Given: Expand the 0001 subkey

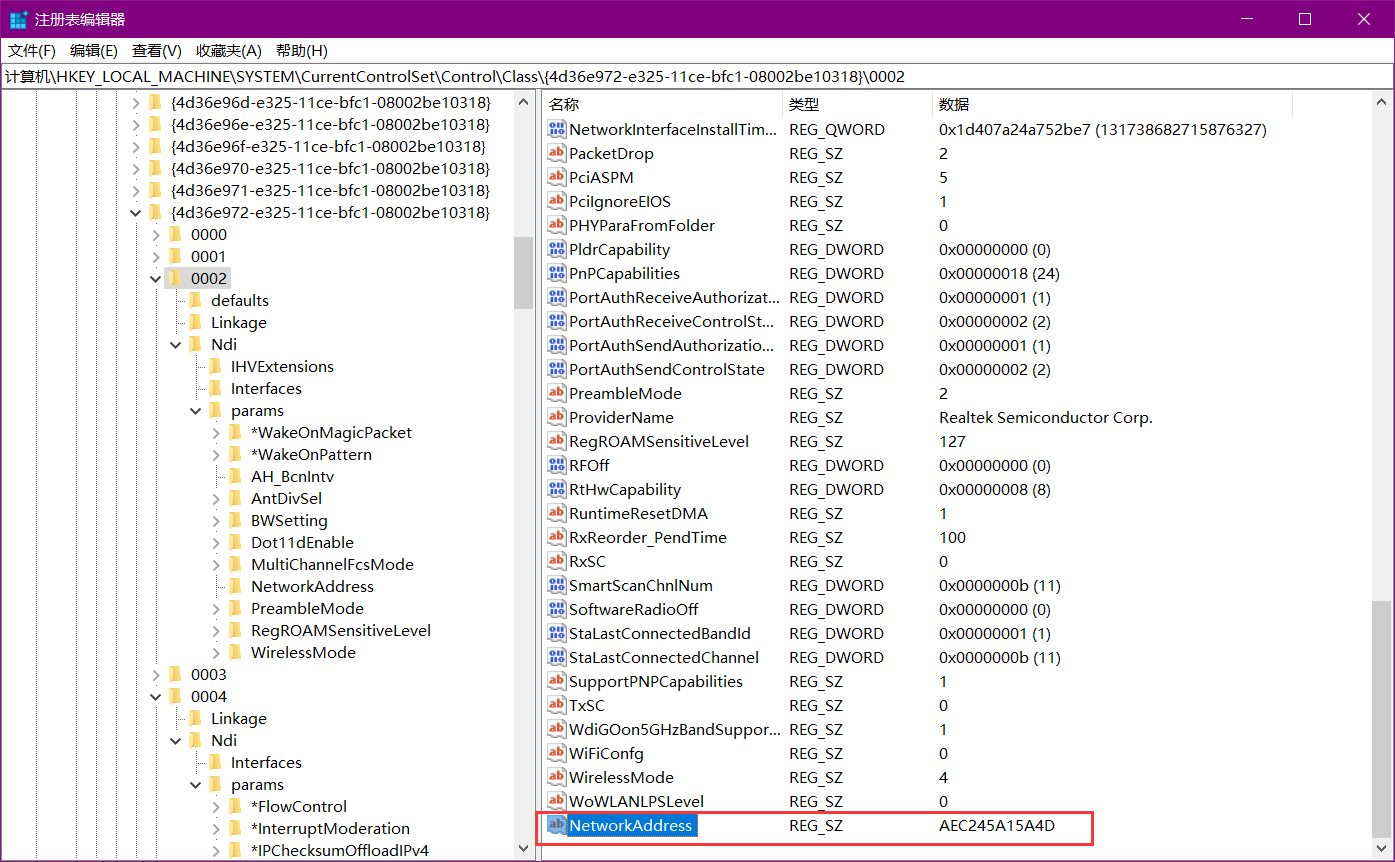Looking at the screenshot, I should [156, 256].
